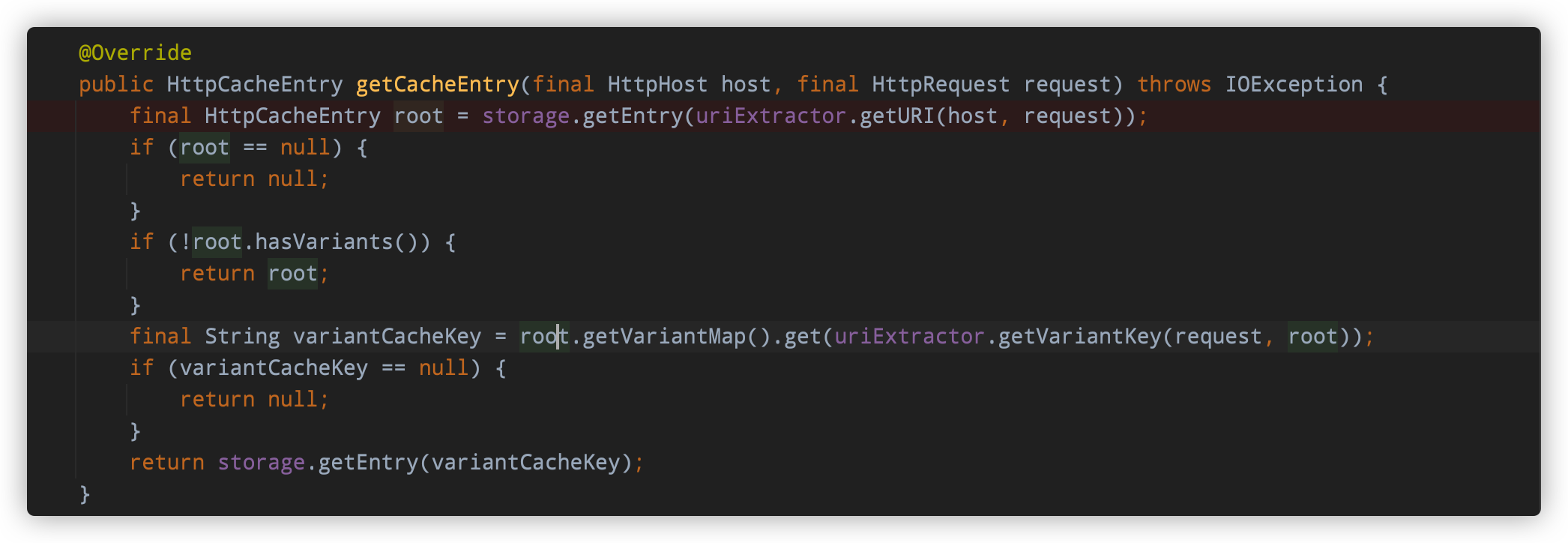Click the throws keyword
Screen dimensions: 1568x543
pos(1175,84)
